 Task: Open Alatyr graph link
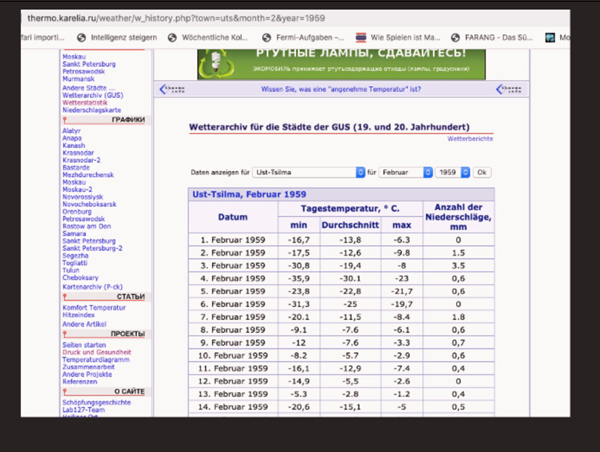(71, 131)
